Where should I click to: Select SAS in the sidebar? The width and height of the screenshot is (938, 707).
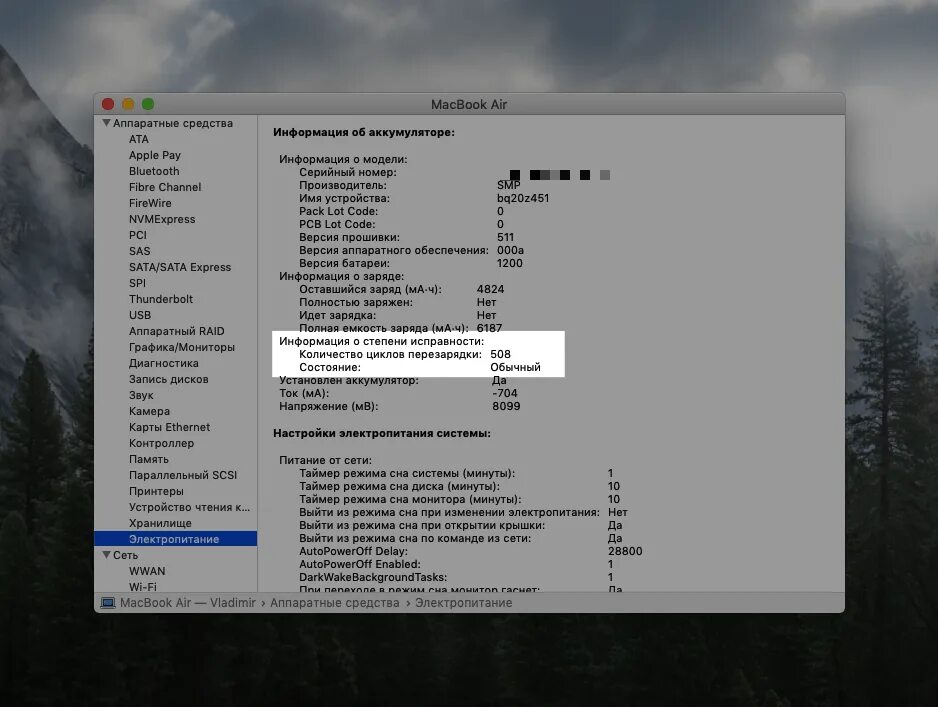[139, 251]
